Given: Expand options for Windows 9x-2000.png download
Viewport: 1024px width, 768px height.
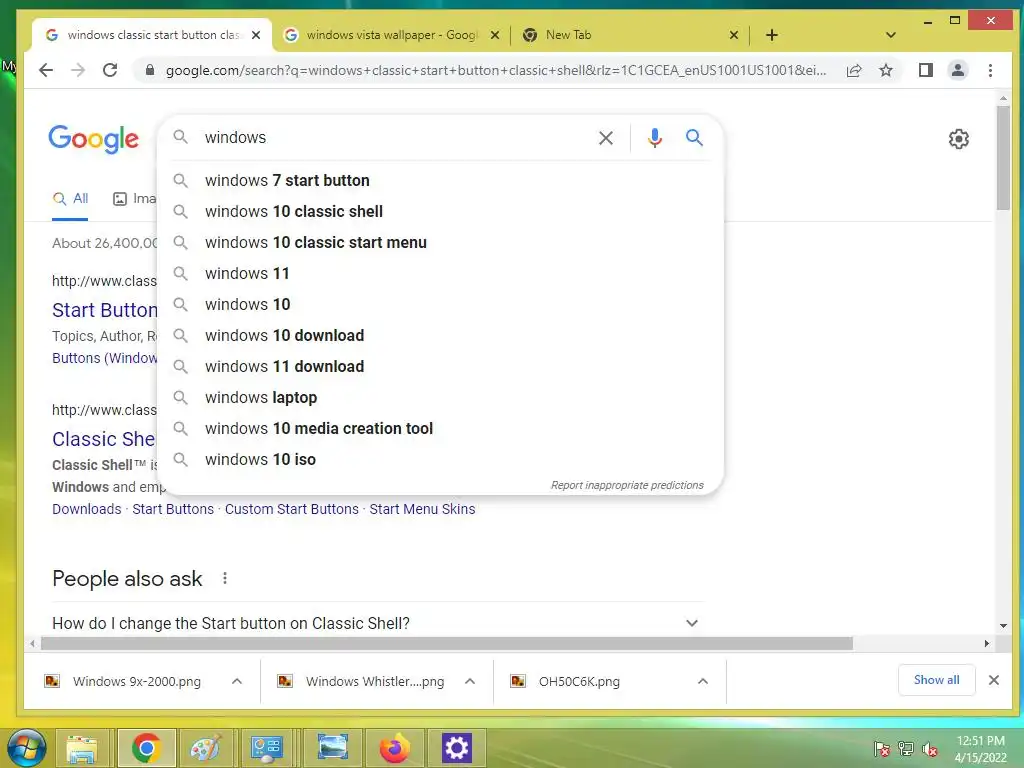Looking at the screenshot, I should [236, 681].
